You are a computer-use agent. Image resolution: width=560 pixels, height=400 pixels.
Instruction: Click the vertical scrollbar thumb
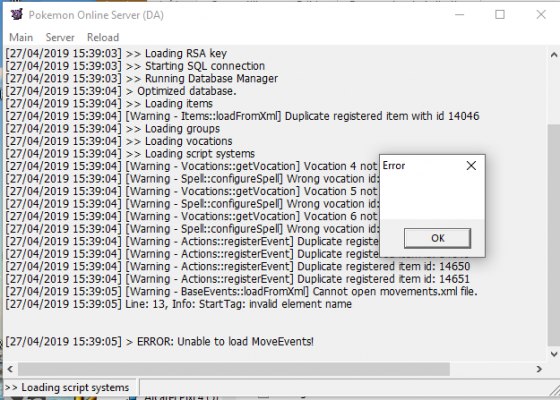(x=554, y=235)
